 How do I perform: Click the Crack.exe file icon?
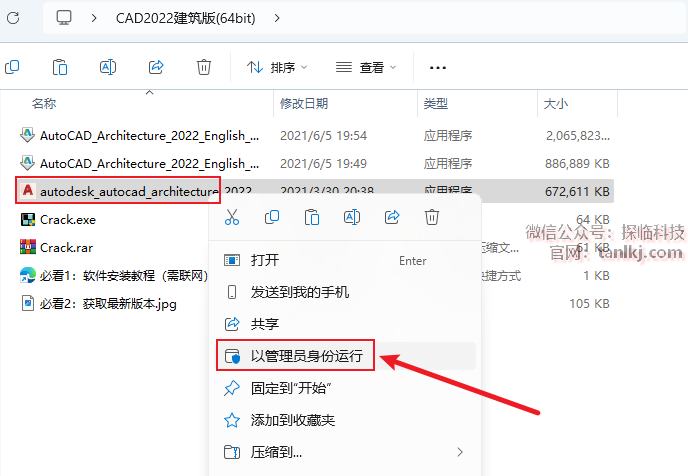click(x=28, y=219)
